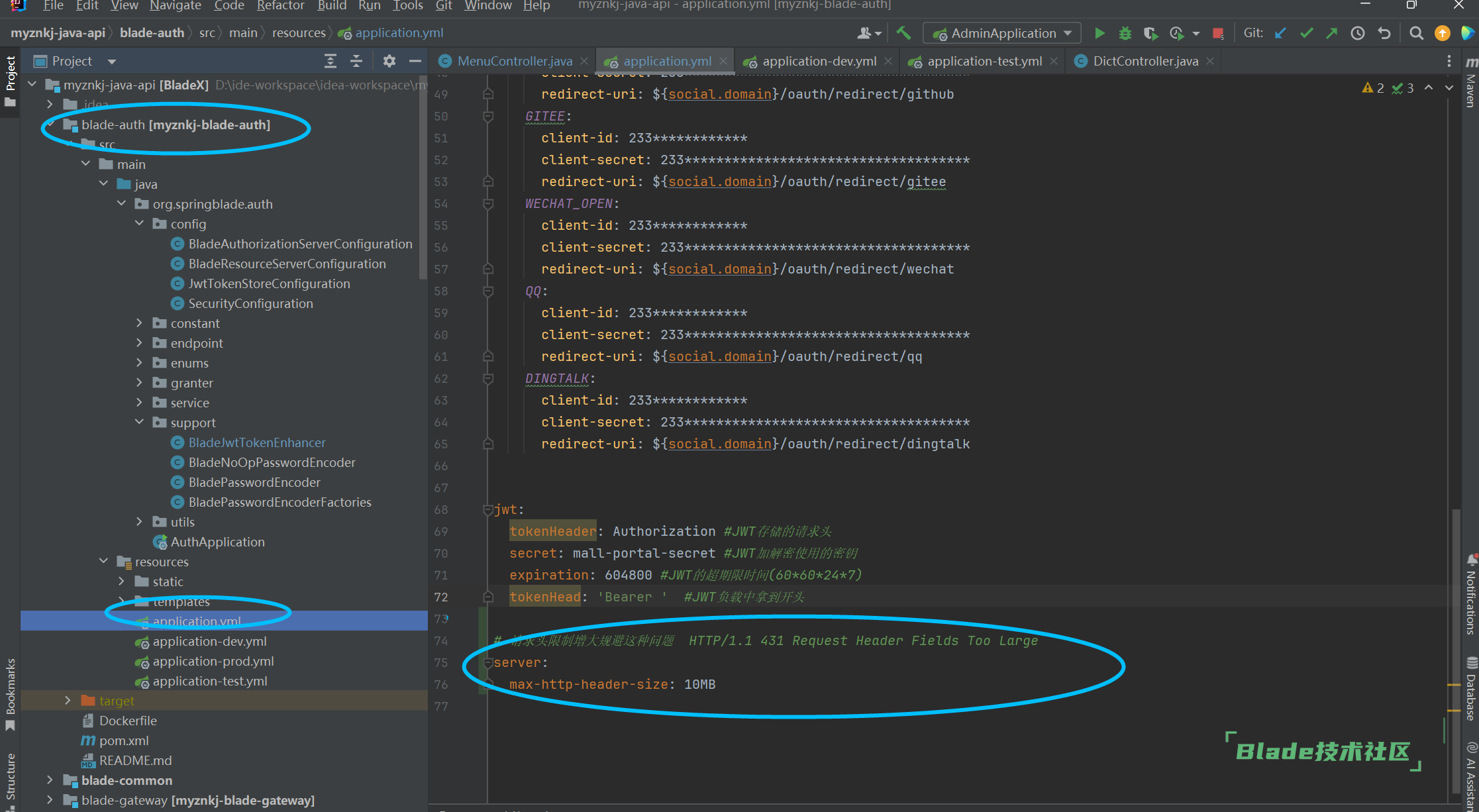Switch to application-dev.yml tab

[819, 61]
